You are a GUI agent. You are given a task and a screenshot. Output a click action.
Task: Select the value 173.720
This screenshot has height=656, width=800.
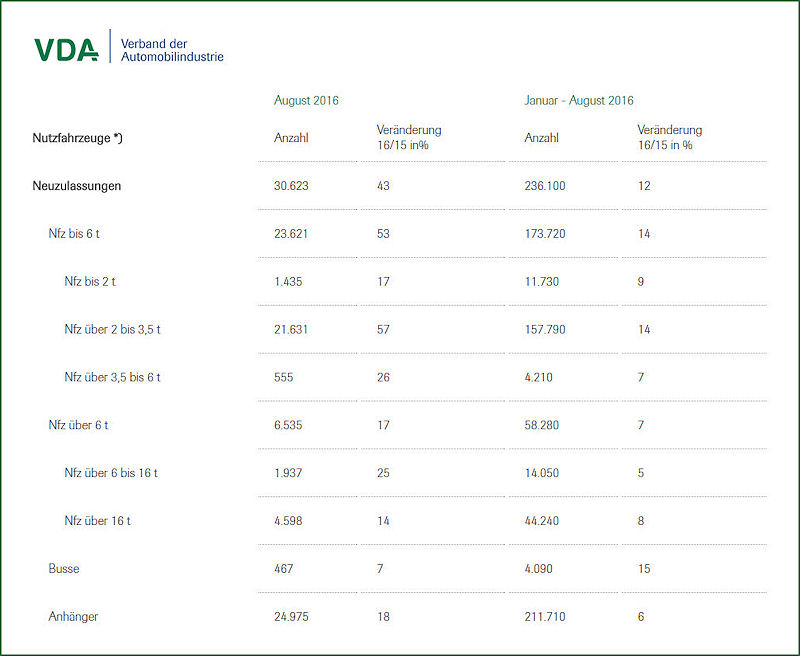(545, 234)
